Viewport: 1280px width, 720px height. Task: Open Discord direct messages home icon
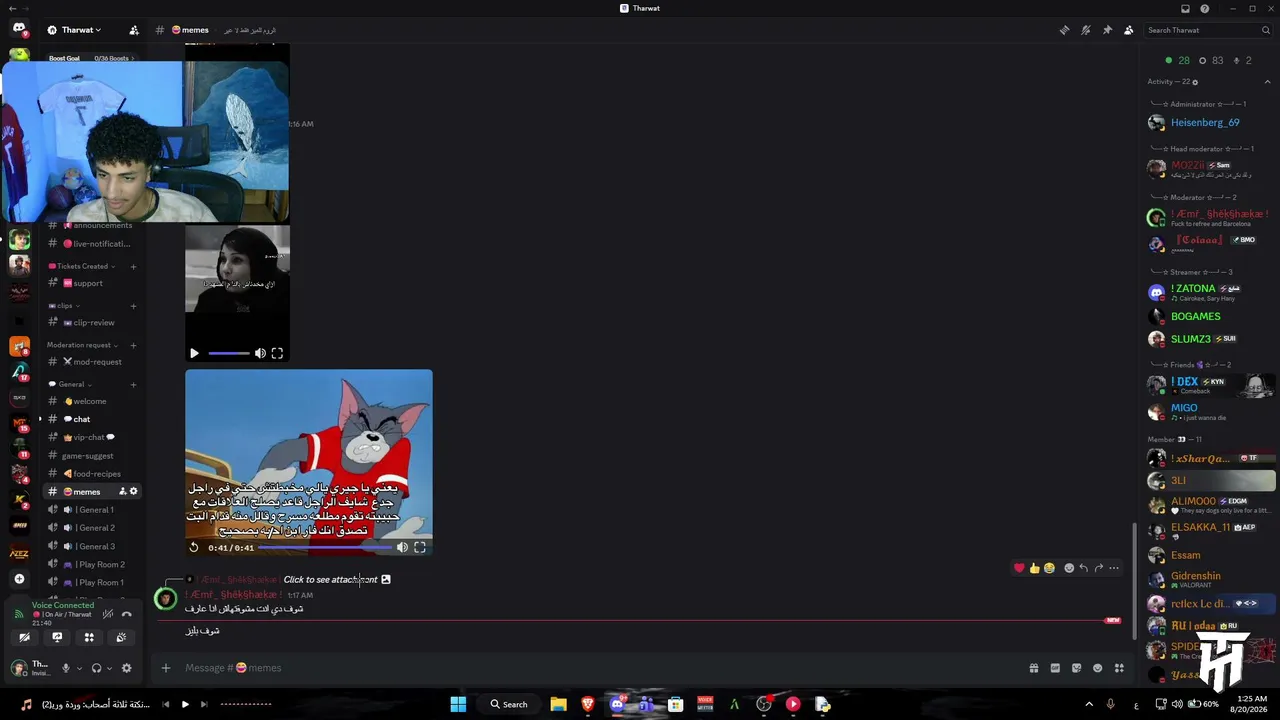point(19,29)
